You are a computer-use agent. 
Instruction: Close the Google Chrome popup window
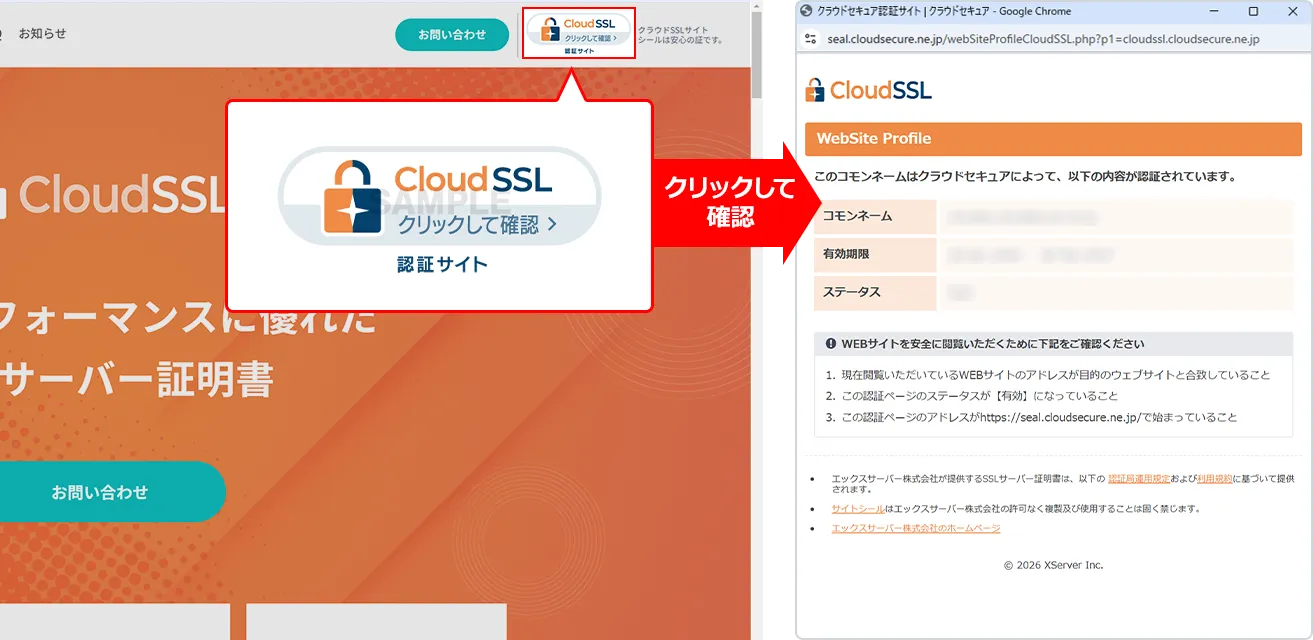click(1291, 12)
